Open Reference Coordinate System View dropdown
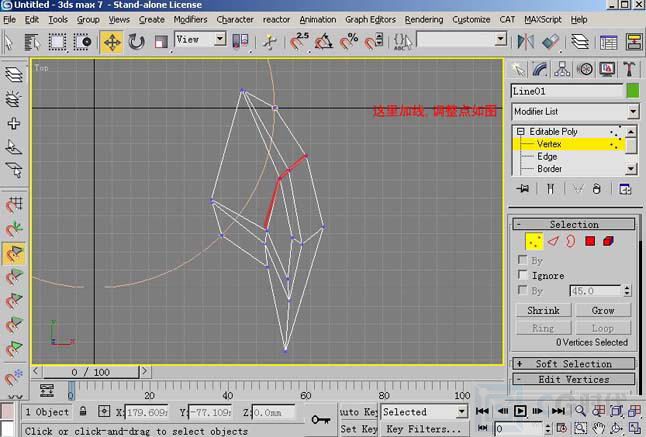Screen dimensions: 646x437 [220, 39]
